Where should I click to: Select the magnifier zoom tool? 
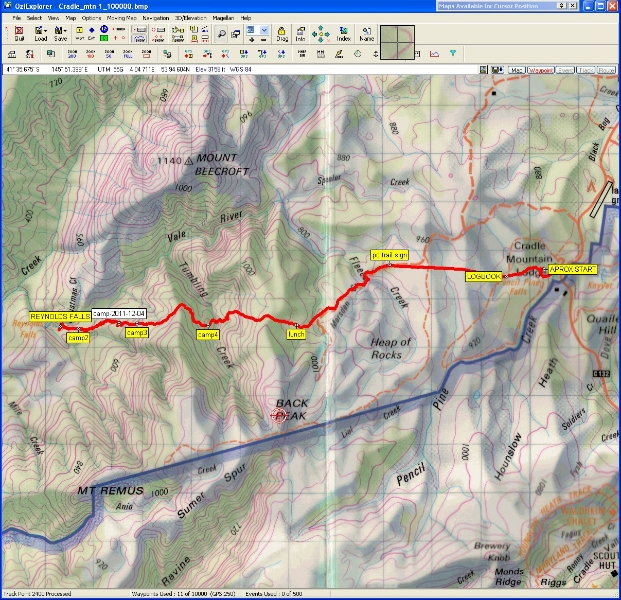tap(222, 33)
